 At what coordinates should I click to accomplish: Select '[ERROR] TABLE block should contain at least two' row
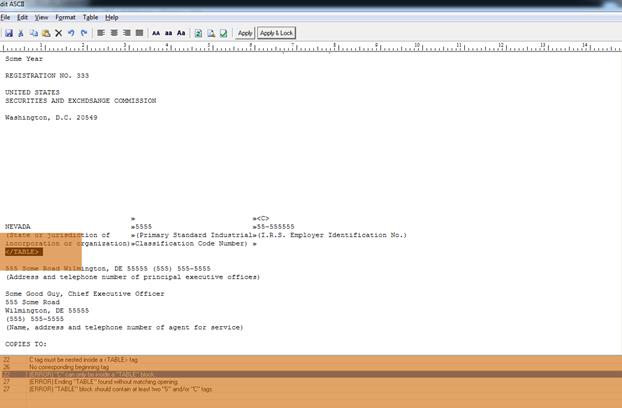click(311, 389)
